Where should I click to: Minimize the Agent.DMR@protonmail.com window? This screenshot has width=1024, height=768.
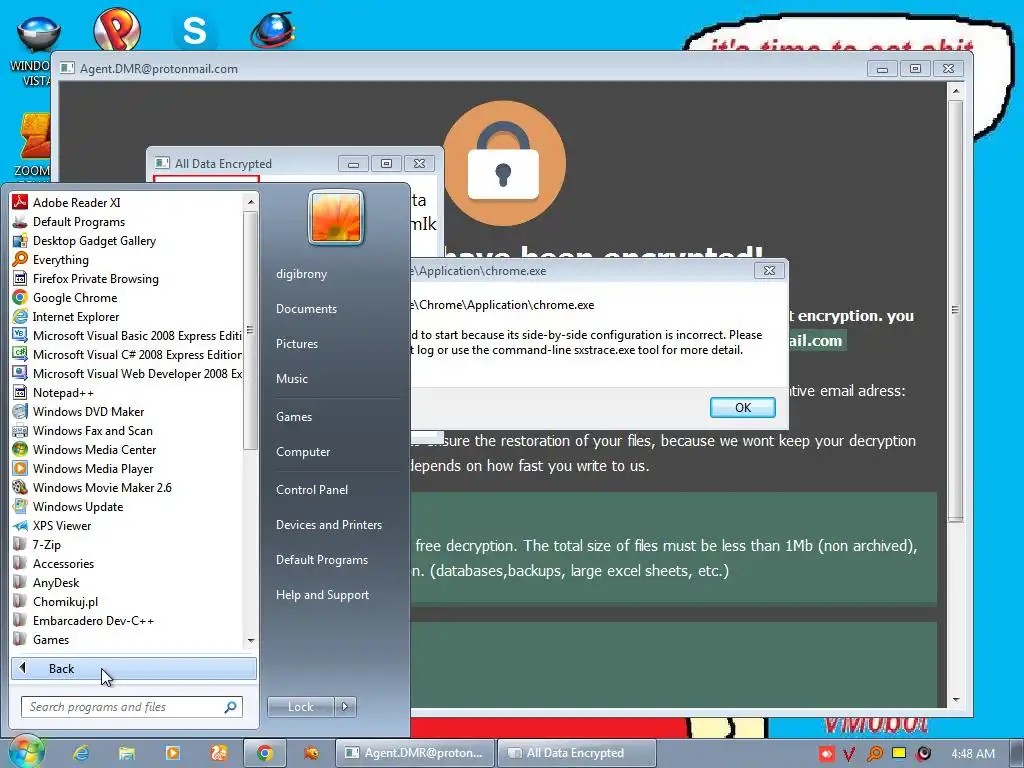(882, 69)
